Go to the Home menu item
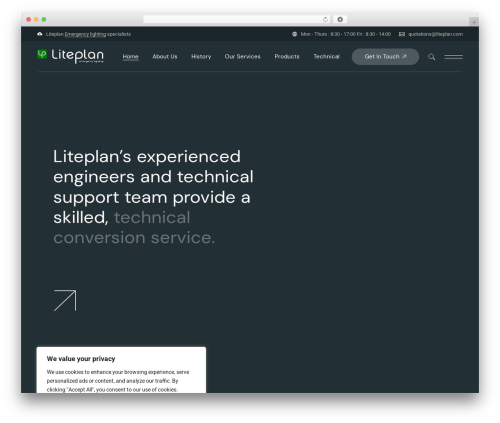This screenshot has height=423, width=500. point(130,57)
